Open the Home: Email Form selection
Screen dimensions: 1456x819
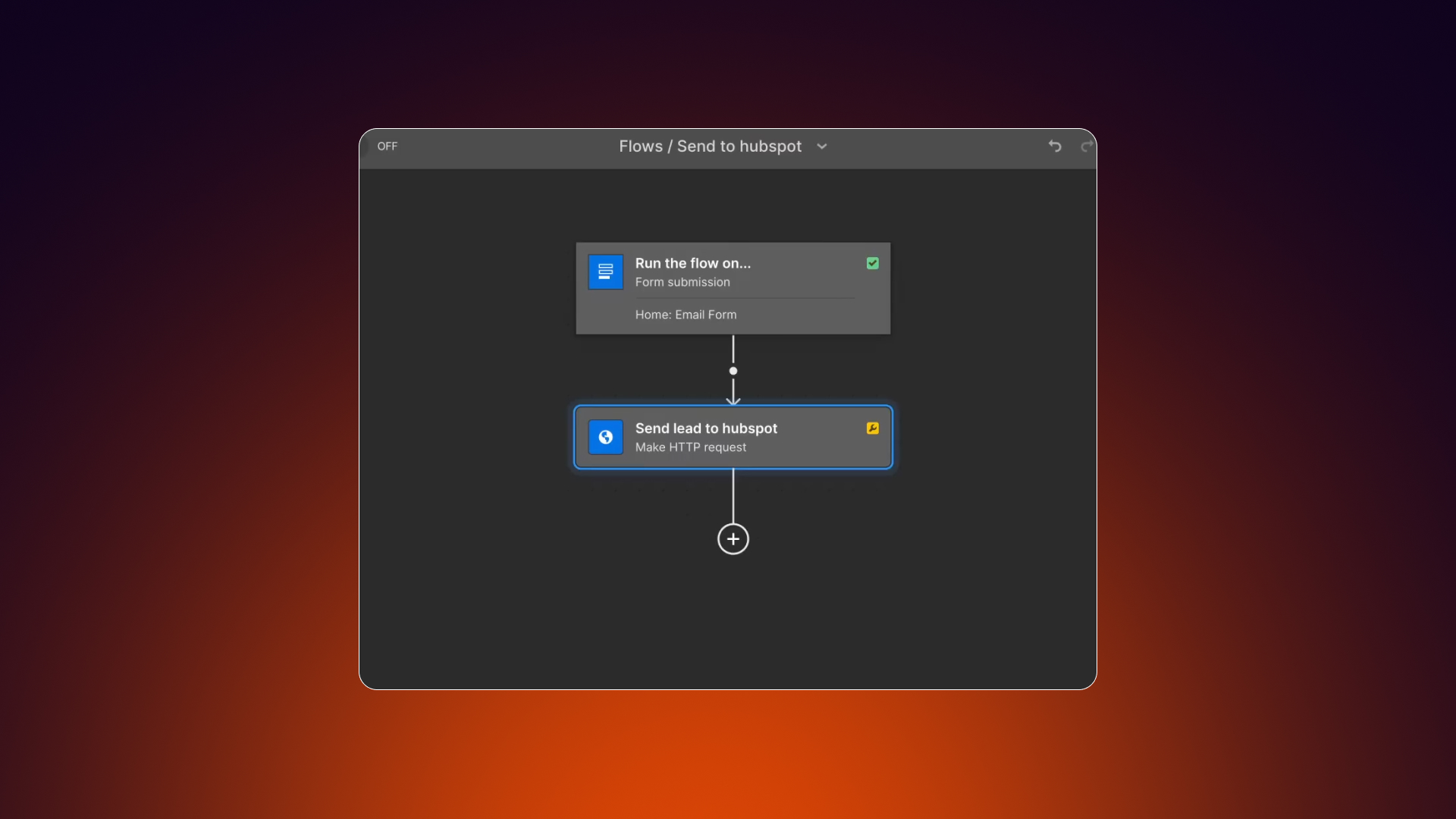coord(686,315)
